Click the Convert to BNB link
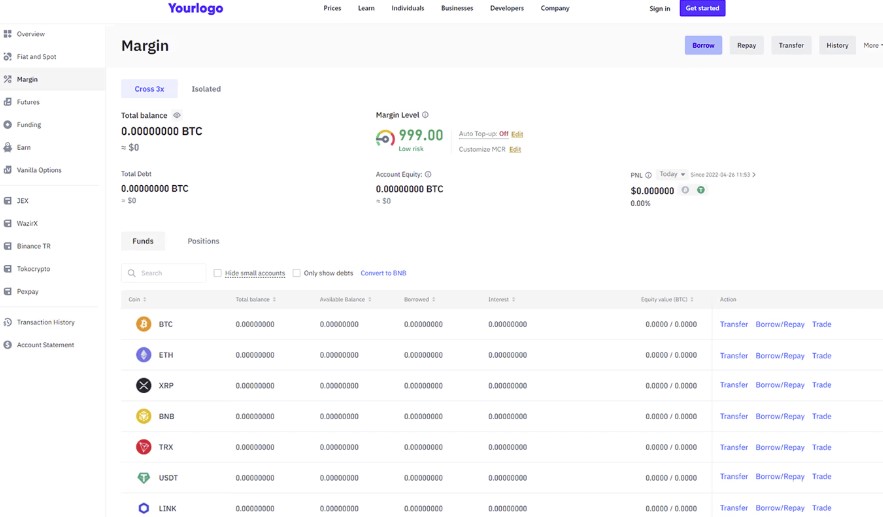Image resolution: width=883 pixels, height=517 pixels. click(383, 273)
